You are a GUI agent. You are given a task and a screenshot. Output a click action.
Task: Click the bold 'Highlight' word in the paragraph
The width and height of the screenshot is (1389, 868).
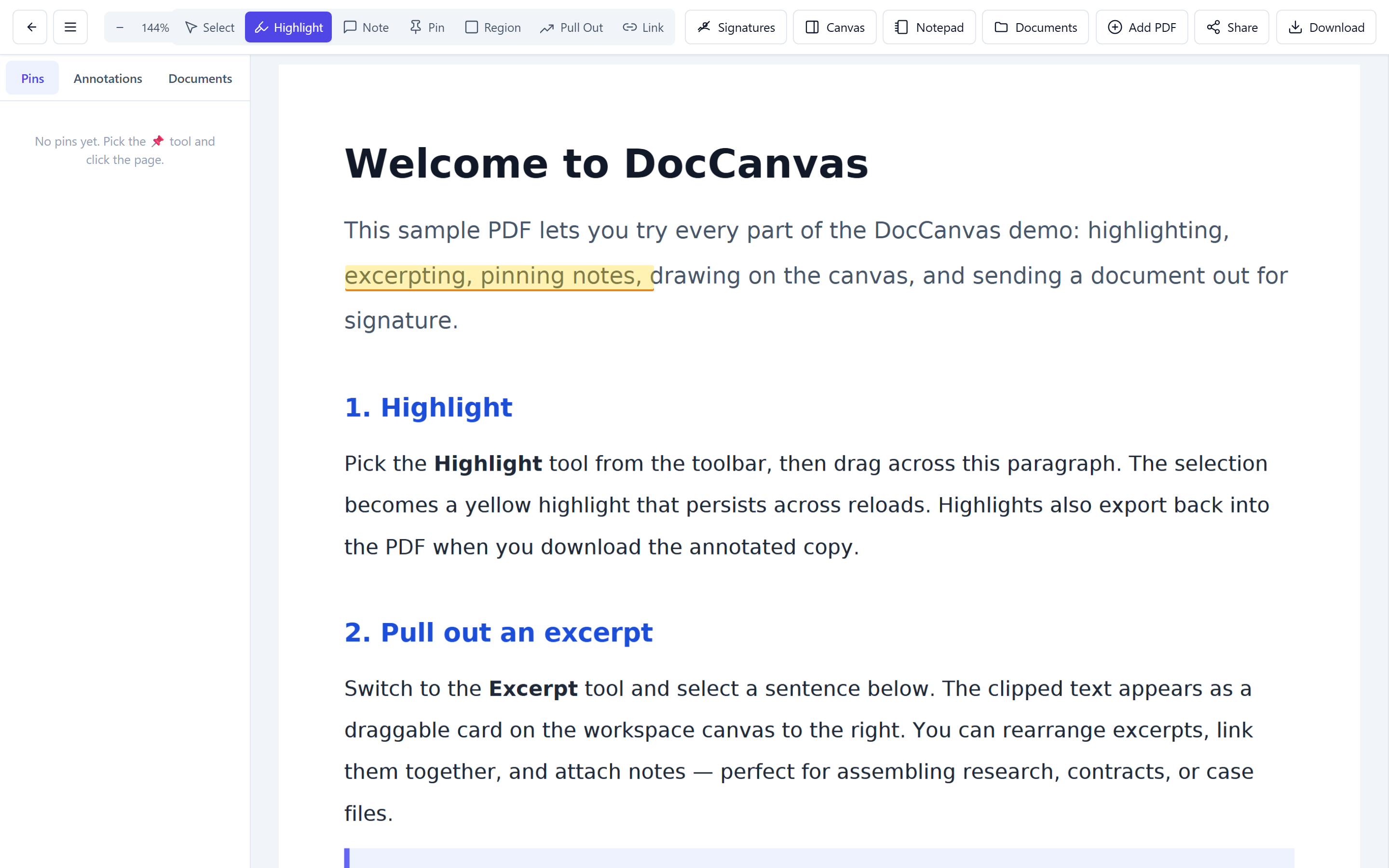tap(488, 463)
